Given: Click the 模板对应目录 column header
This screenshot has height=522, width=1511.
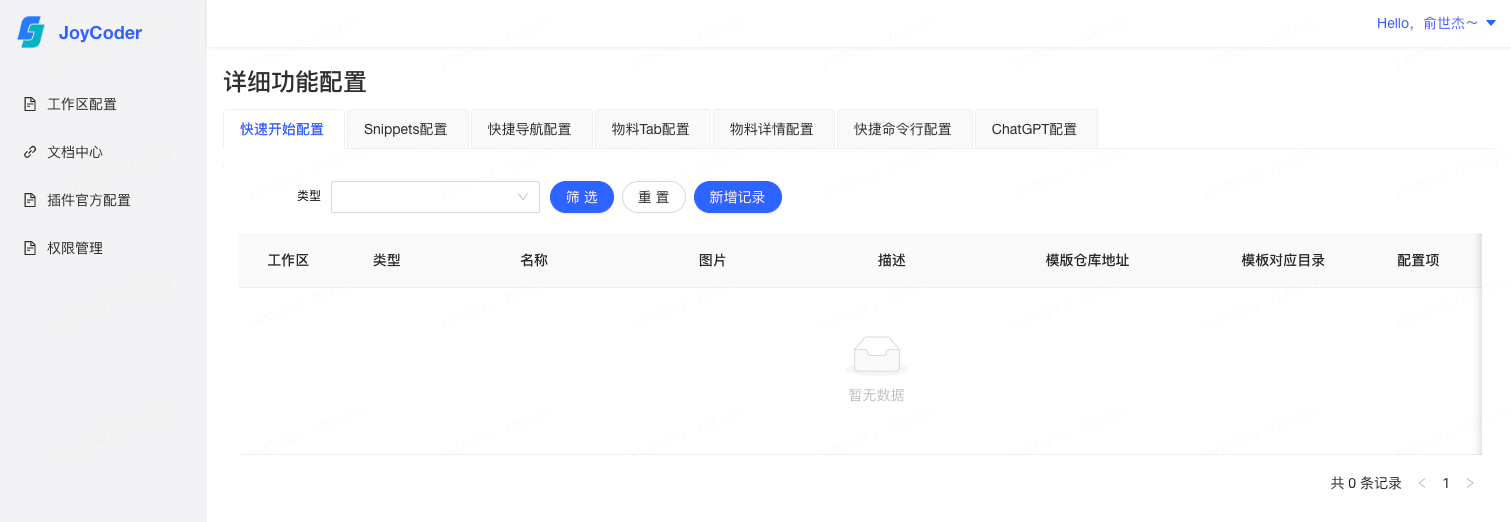Looking at the screenshot, I should [1284, 260].
